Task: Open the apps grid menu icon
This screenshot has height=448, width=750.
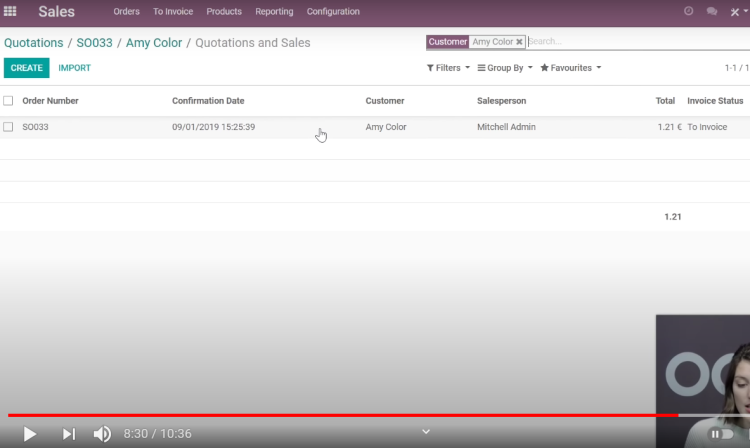Action: click(x=10, y=11)
